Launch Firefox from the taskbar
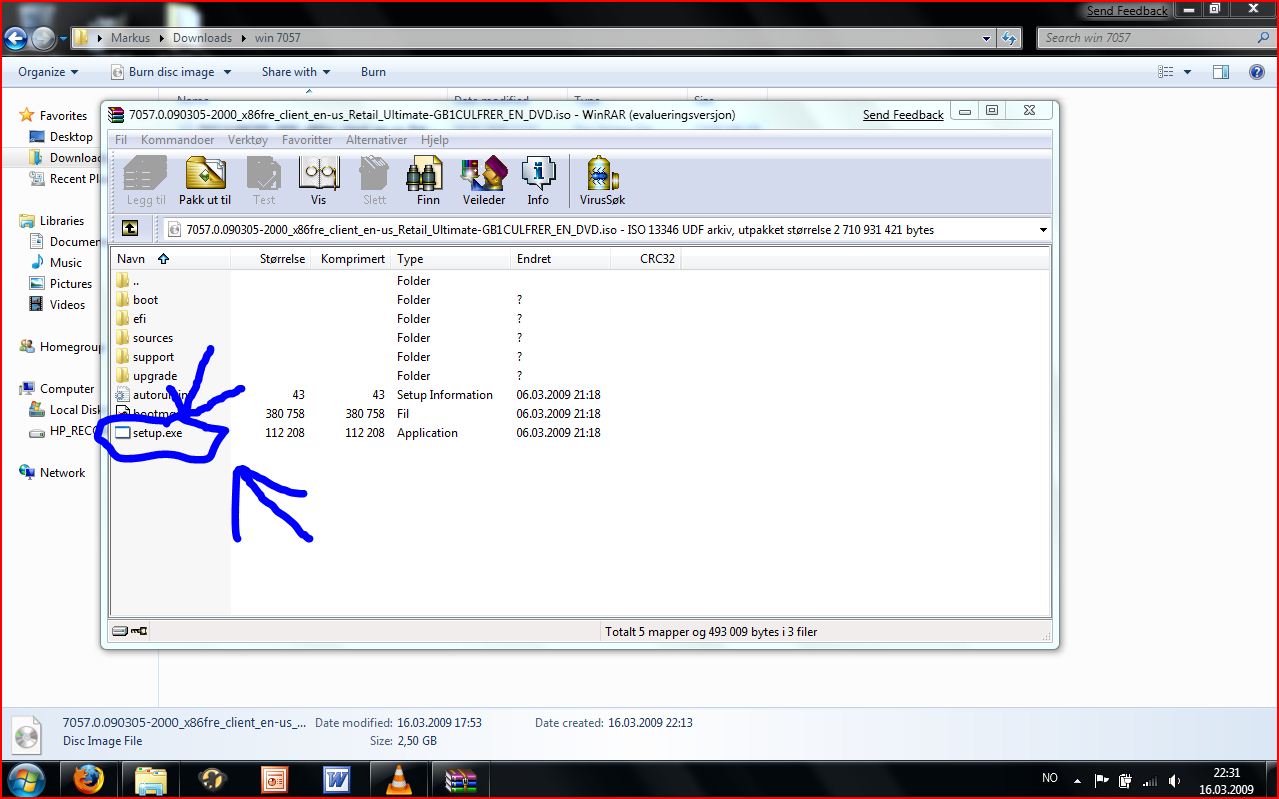This screenshot has width=1279, height=799. [x=89, y=779]
